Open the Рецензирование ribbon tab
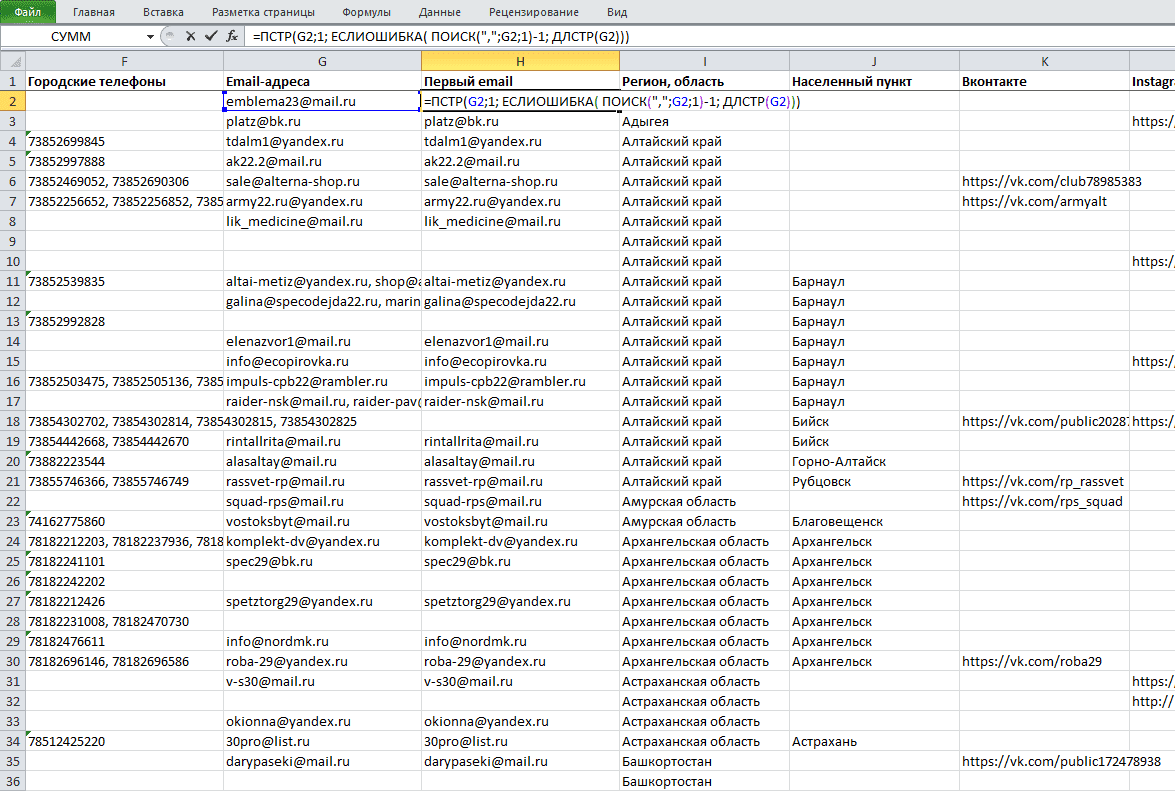 click(534, 12)
